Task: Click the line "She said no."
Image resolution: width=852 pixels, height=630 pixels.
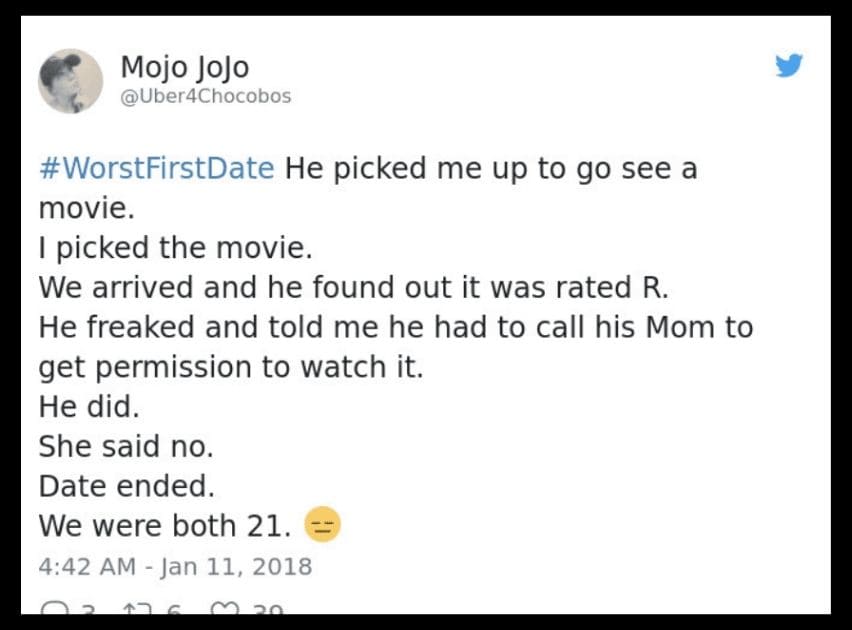Action: tap(126, 446)
